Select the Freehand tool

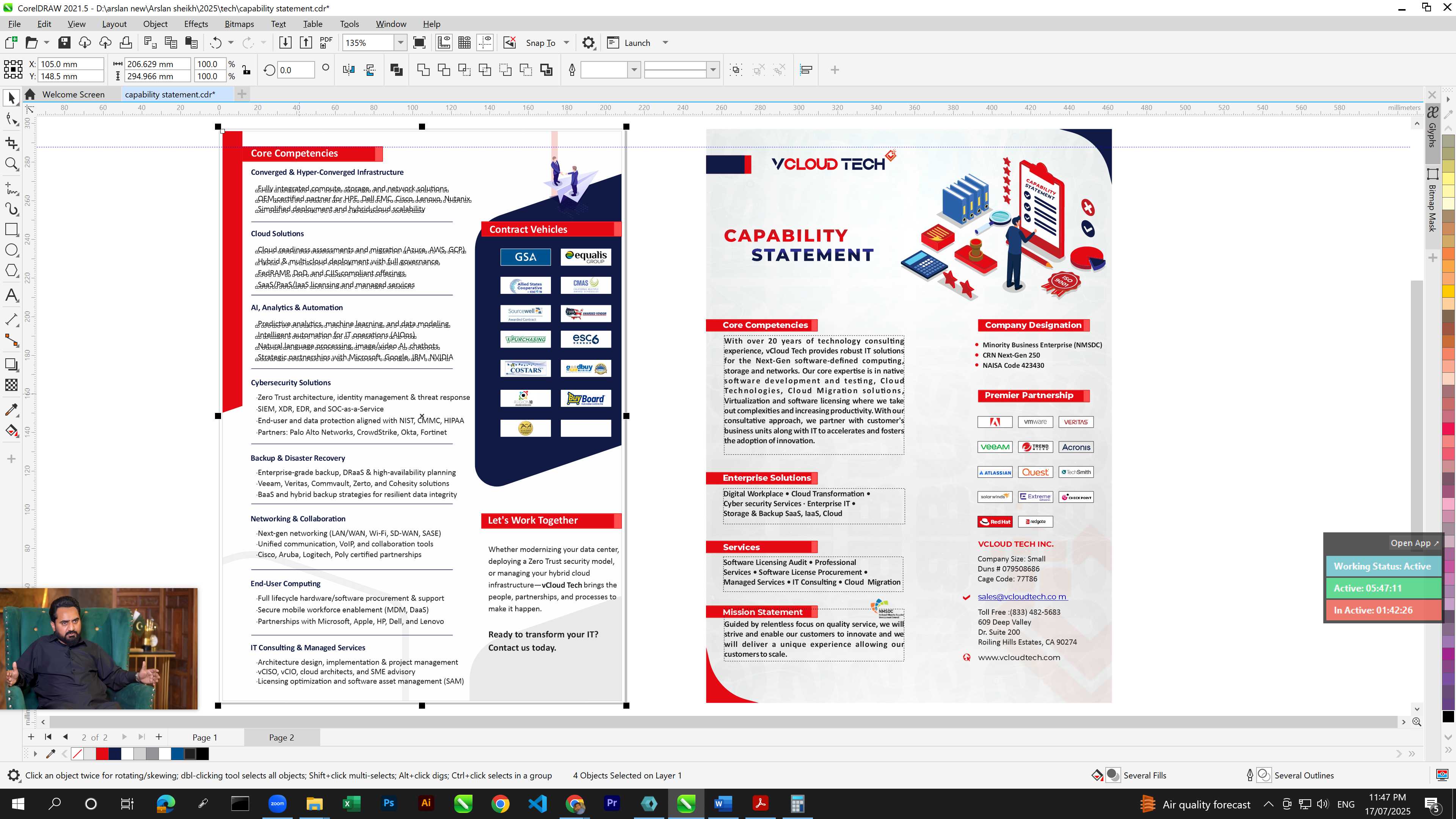coord(11,188)
